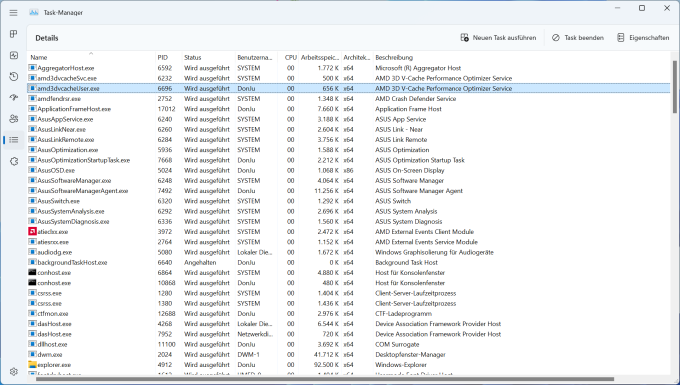
Task: Open the App history page icon
Action: (13, 76)
